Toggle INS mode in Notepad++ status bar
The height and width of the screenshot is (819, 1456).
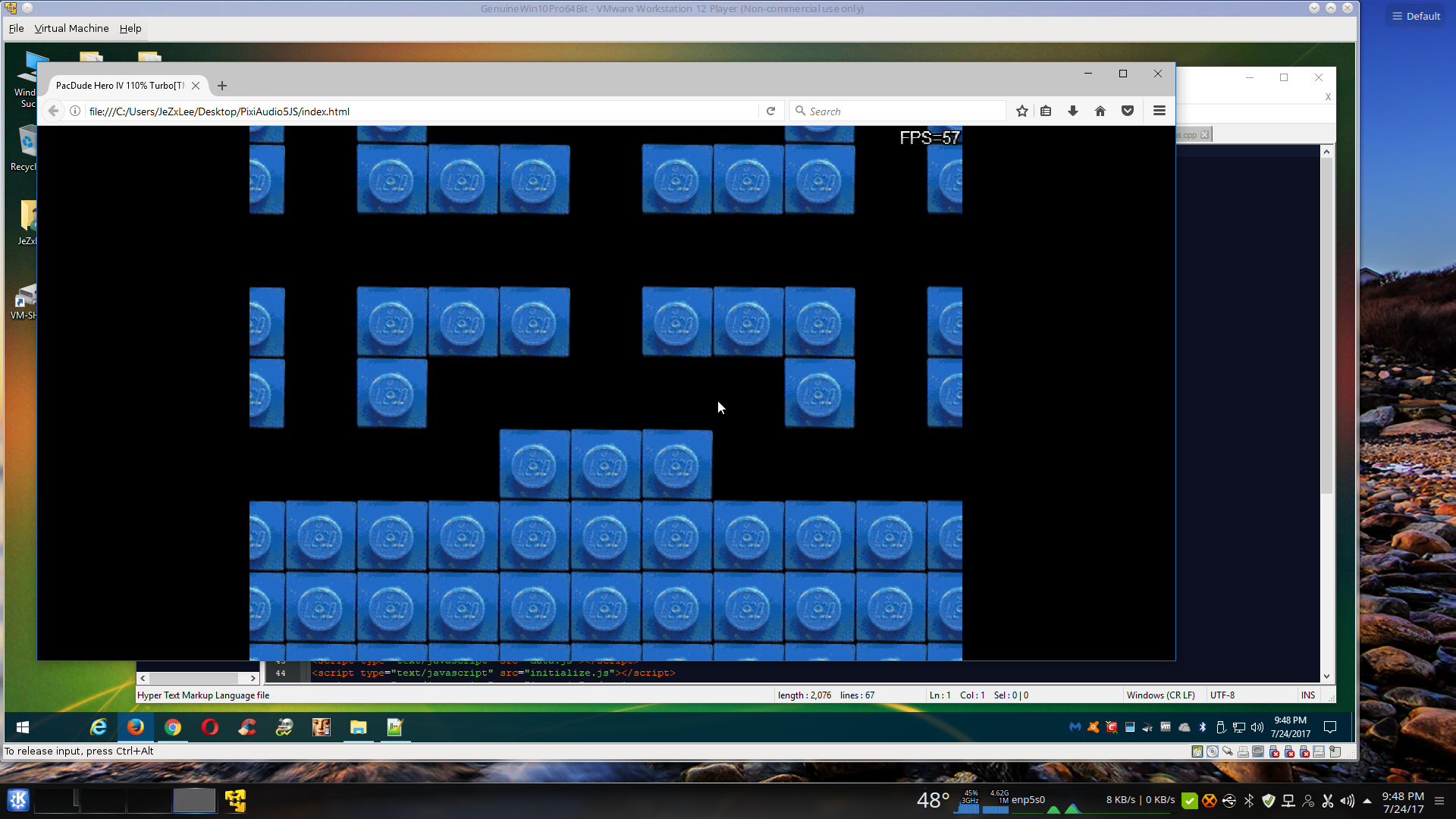pos(1308,695)
